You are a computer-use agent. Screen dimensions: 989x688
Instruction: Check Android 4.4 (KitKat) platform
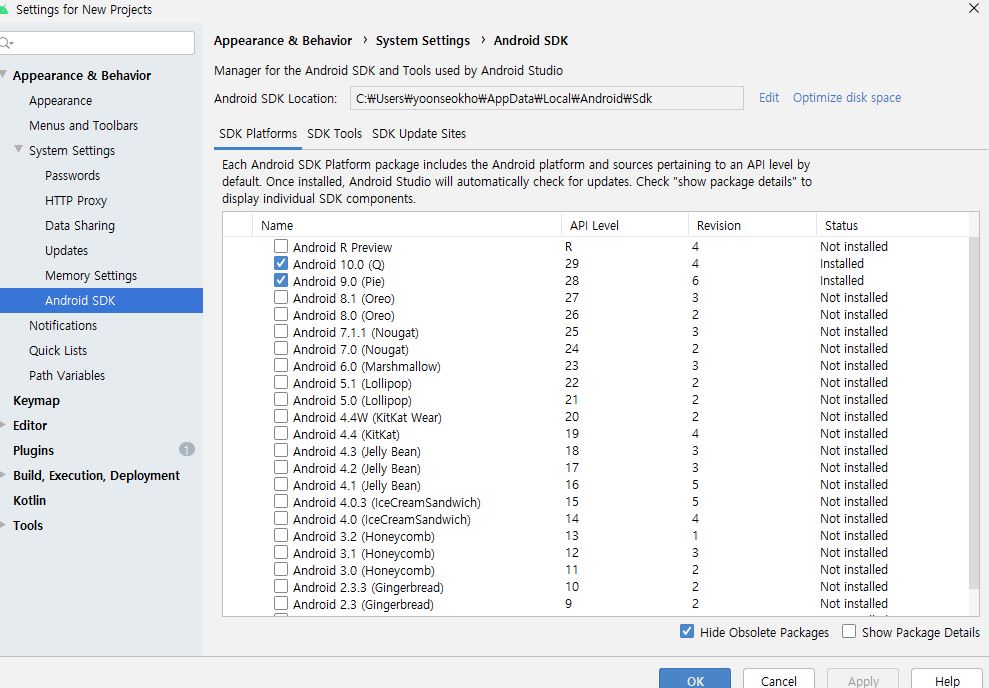281,433
